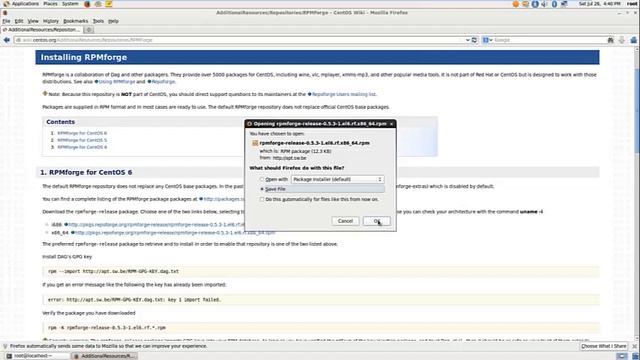
Task: Open the Bookmarks menu
Action: coord(76,21)
